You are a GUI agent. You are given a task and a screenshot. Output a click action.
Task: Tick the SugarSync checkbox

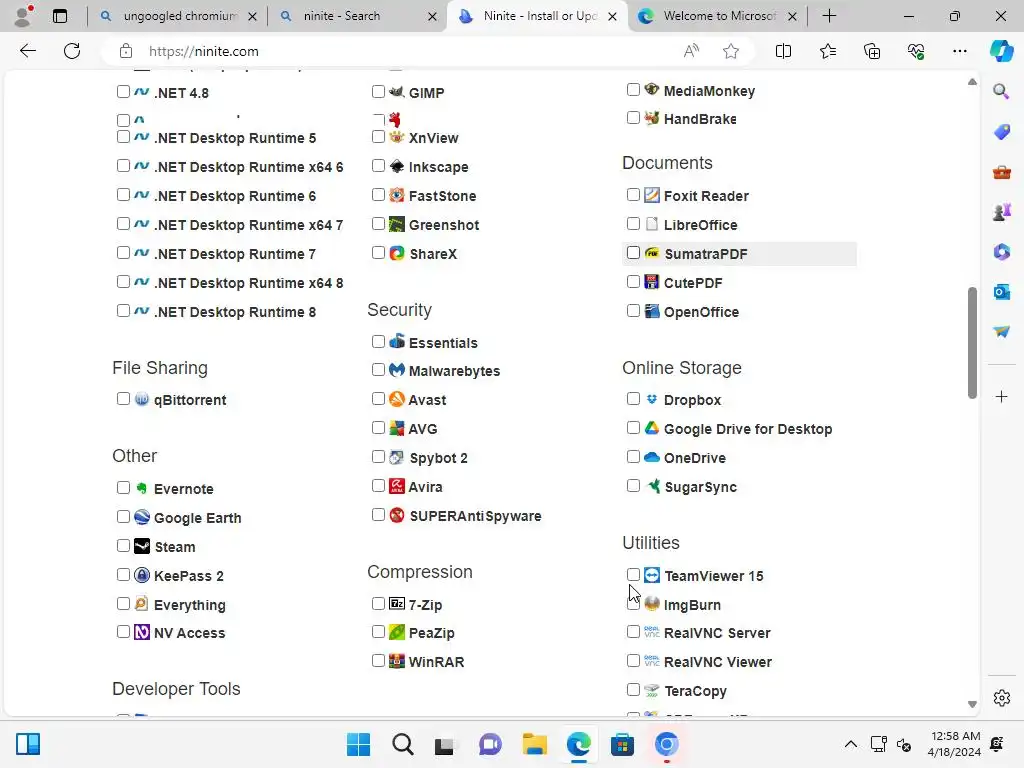633,486
